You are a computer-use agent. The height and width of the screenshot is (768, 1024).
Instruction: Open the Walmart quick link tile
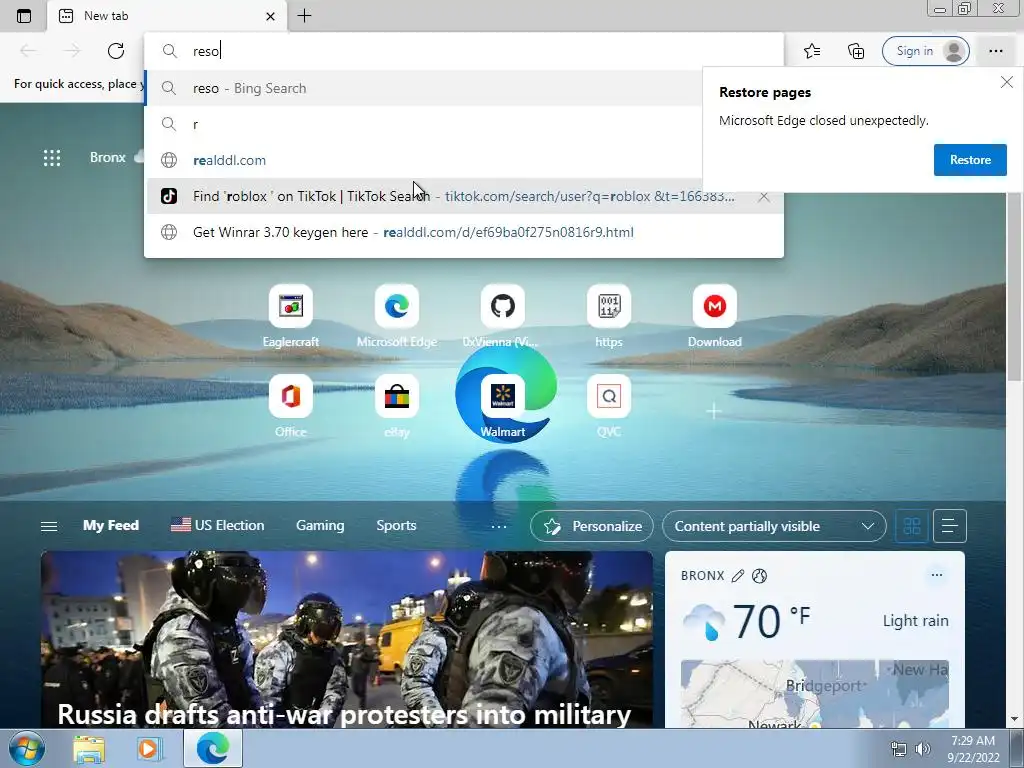click(502, 406)
